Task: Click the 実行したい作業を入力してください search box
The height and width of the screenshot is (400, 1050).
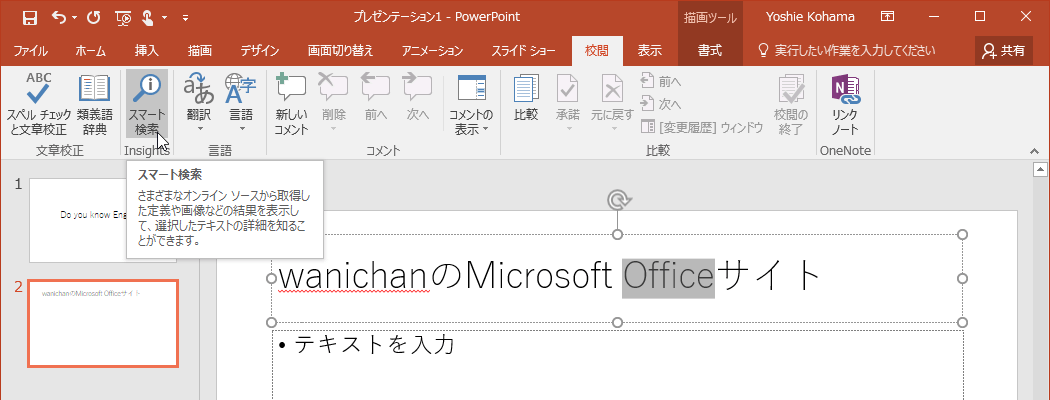Action: (x=846, y=50)
